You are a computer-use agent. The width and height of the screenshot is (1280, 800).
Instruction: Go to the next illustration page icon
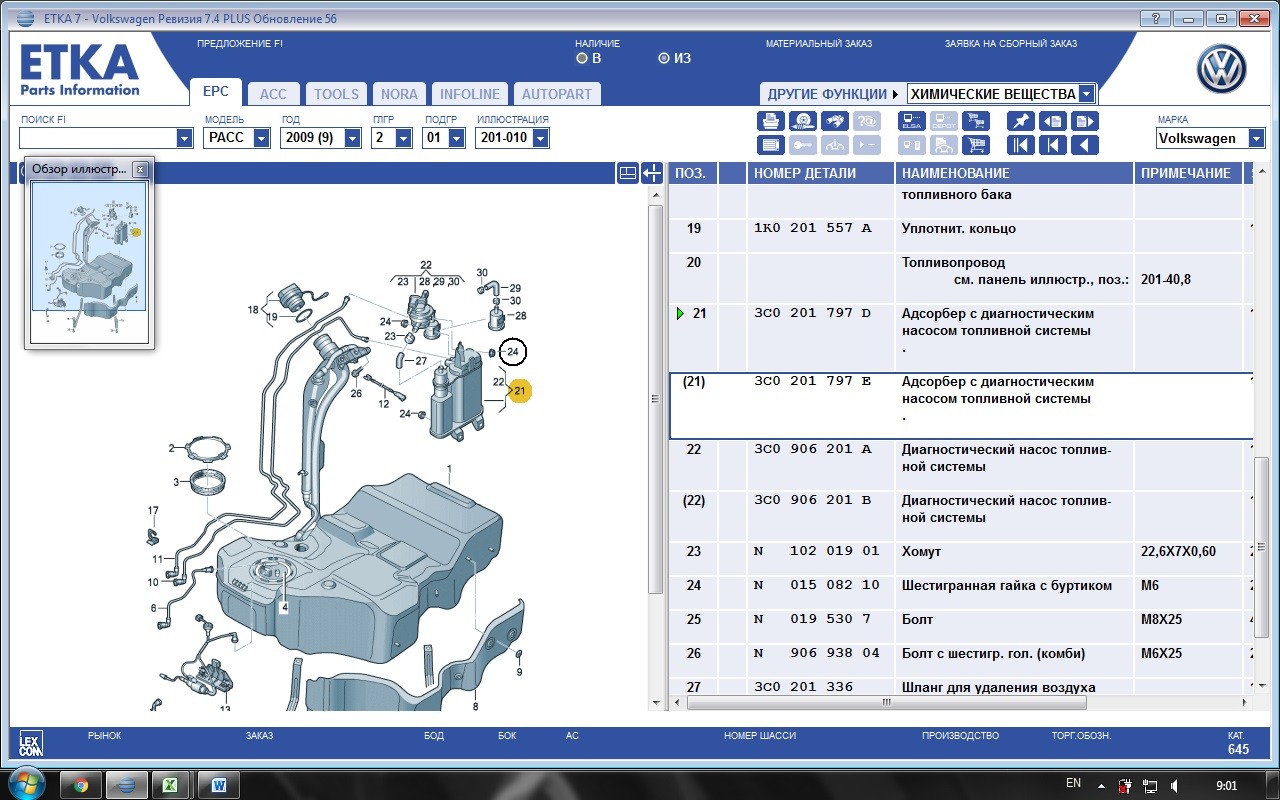pos(1085,121)
